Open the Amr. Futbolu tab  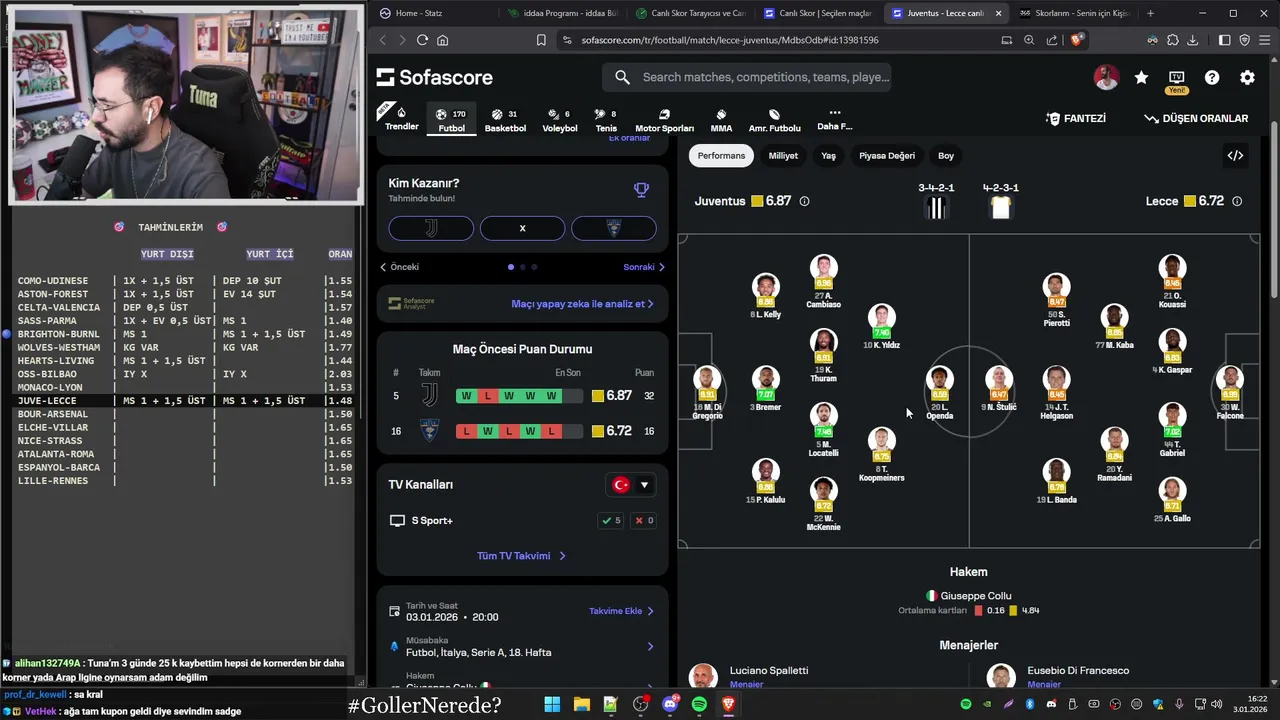tap(775, 120)
